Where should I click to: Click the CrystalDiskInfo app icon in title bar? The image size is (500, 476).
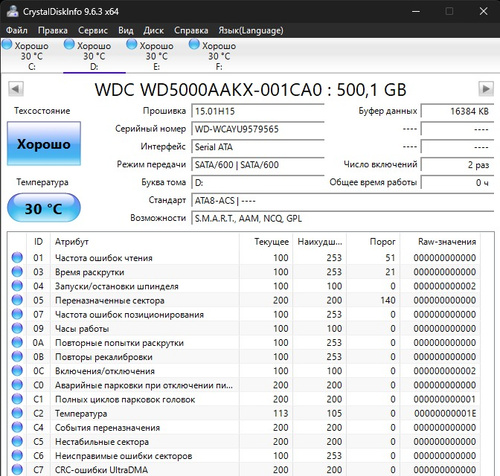tap(12, 11)
